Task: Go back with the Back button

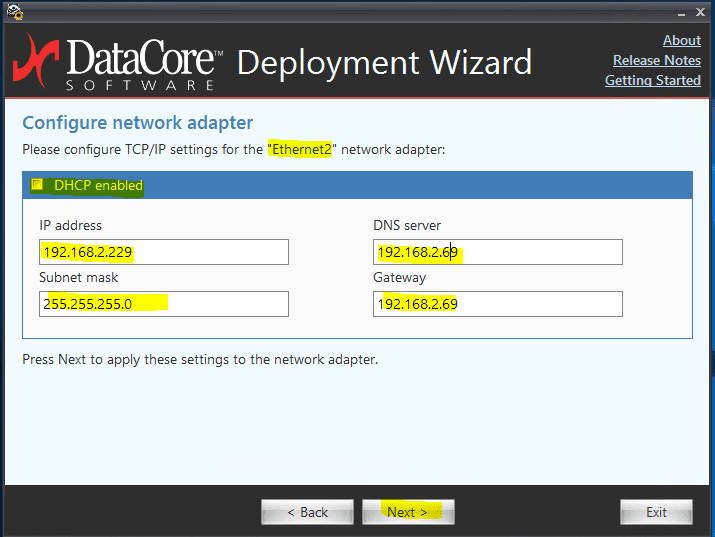Action: (x=307, y=512)
